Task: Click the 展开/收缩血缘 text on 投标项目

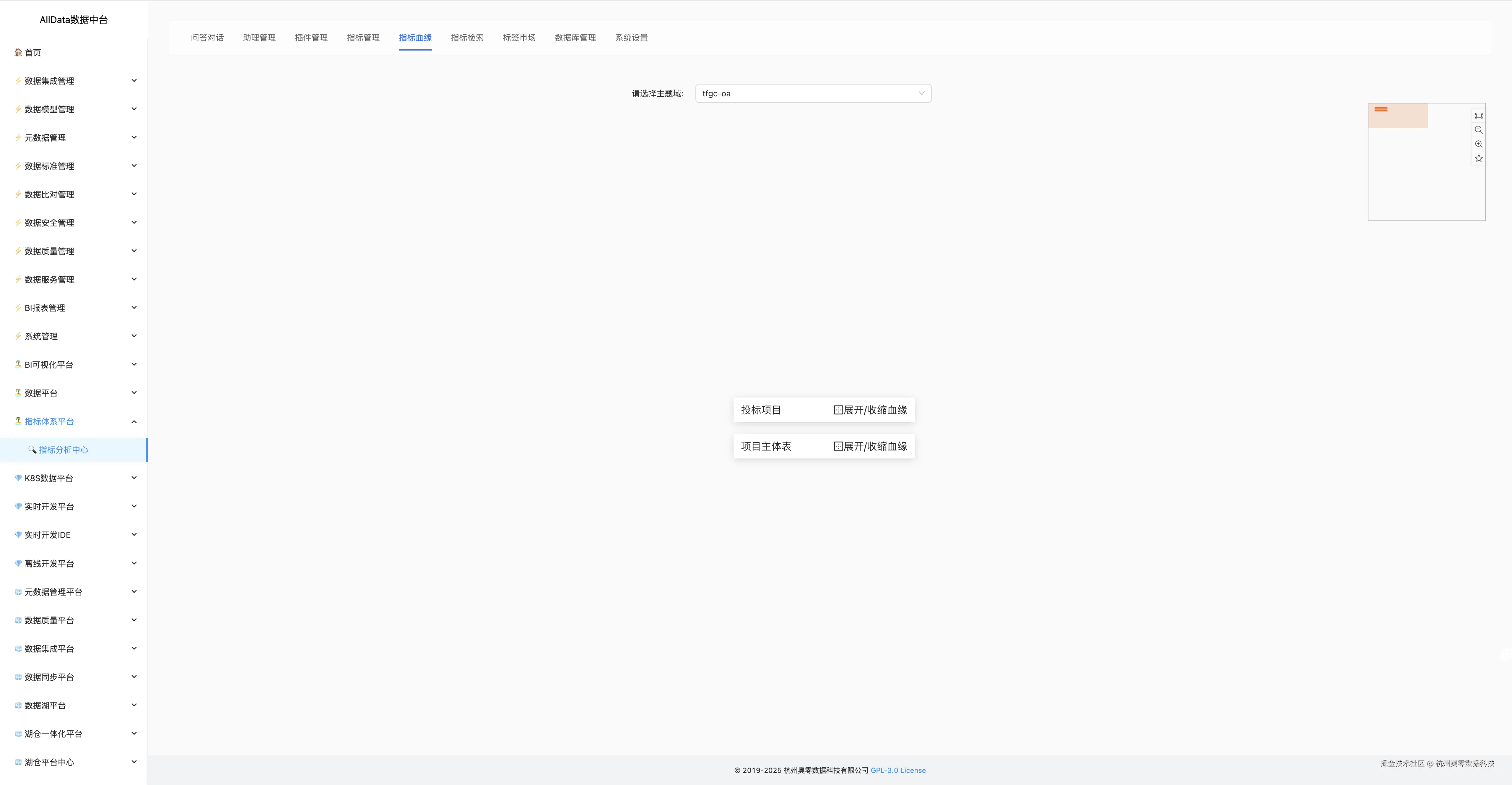Action: [875, 411]
